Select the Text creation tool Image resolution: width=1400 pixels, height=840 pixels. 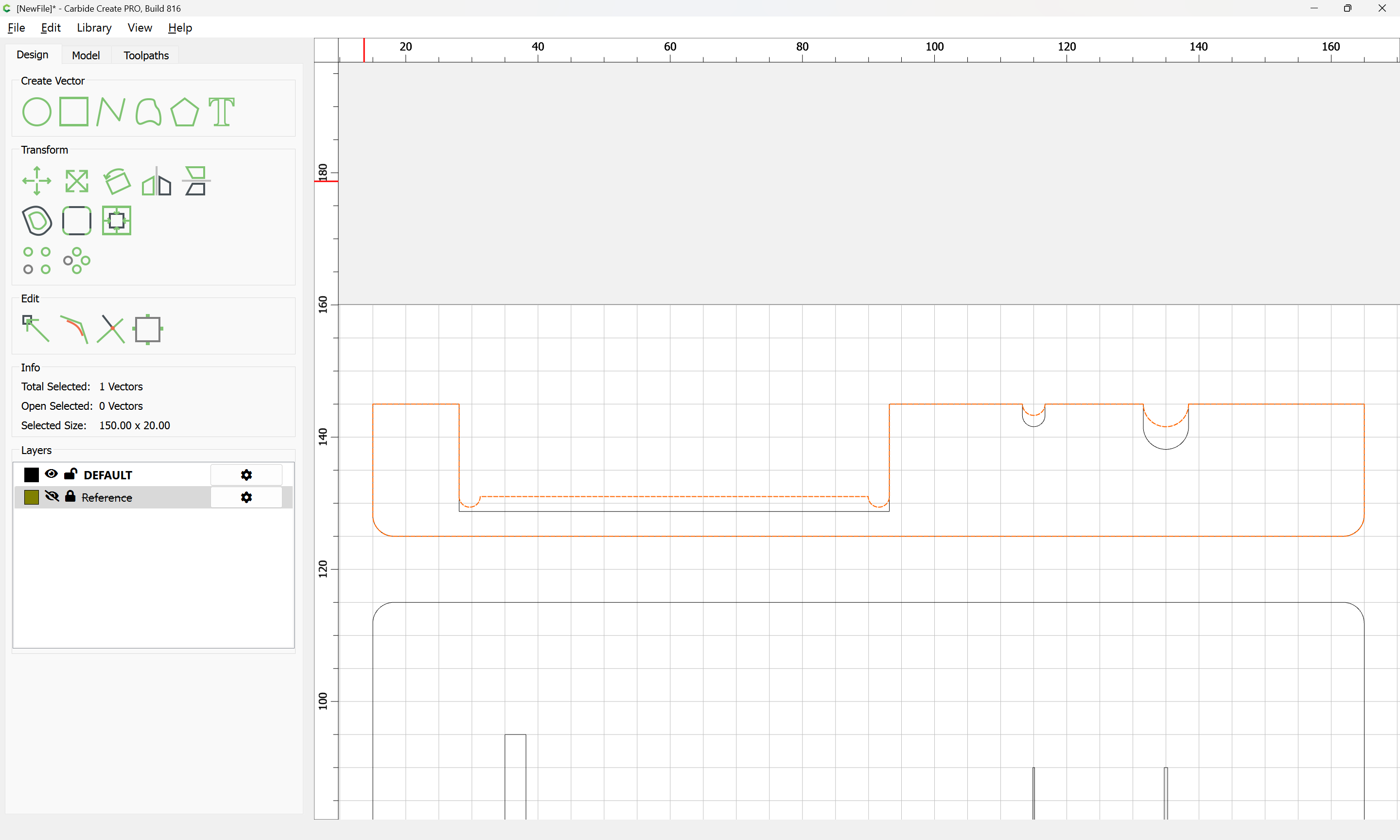point(221,111)
